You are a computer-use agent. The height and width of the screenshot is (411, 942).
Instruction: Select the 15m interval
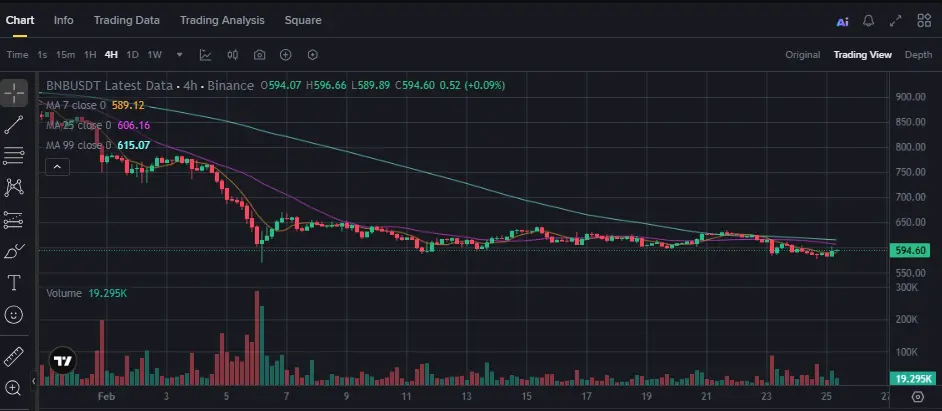(x=65, y=55)
